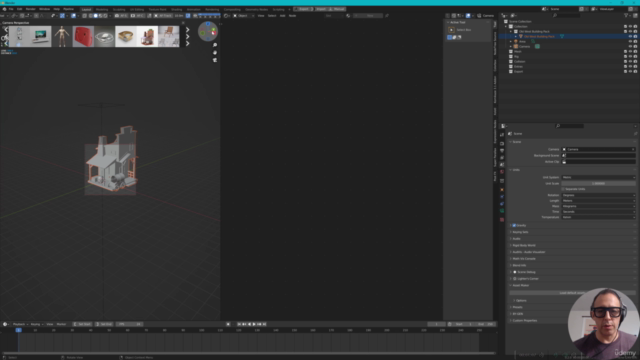Screen dimensions: 640x360
Task: Open the Edit menu
Action: coord(20,9)
